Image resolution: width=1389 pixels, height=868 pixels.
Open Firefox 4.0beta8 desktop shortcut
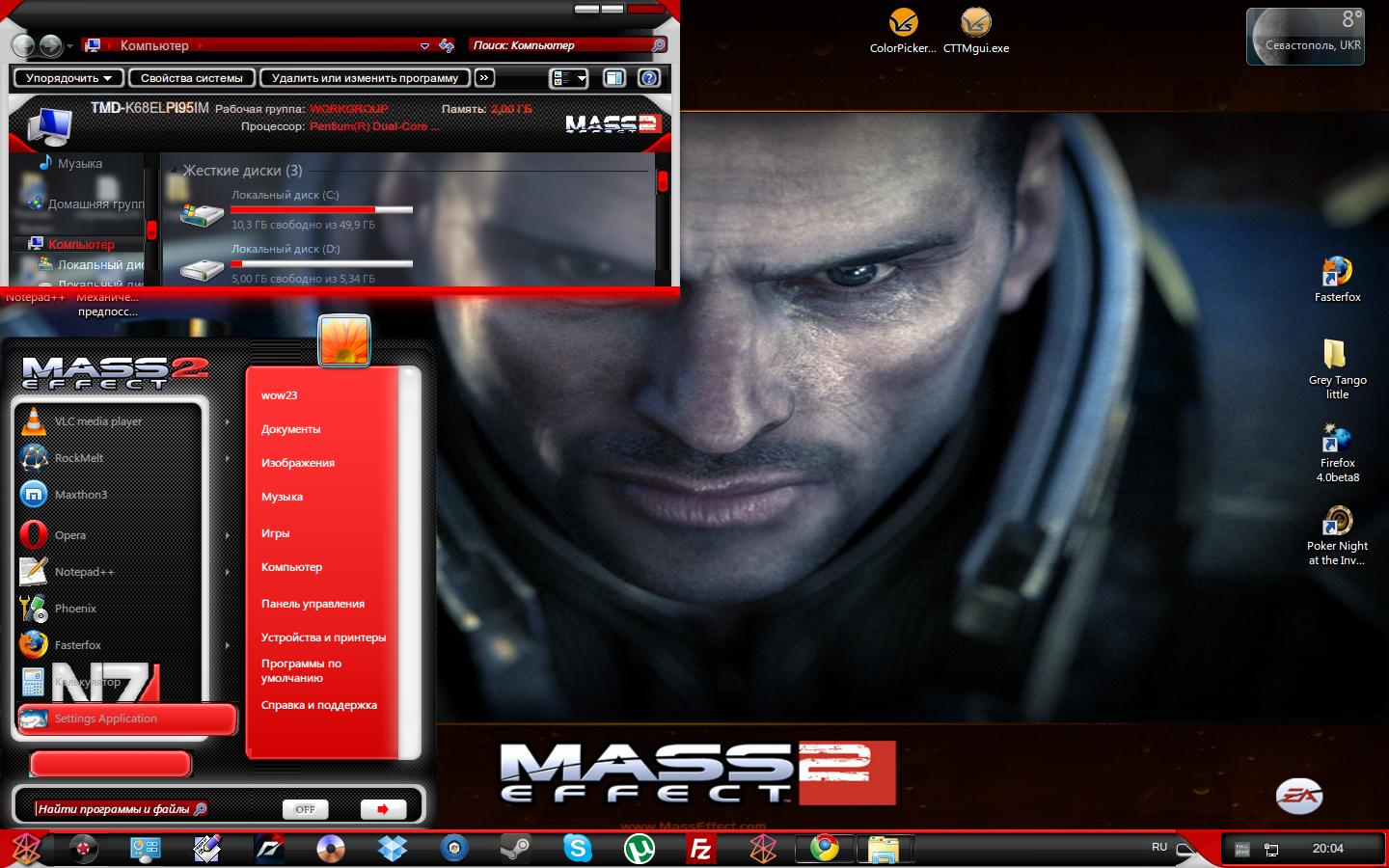[1337, 452]
